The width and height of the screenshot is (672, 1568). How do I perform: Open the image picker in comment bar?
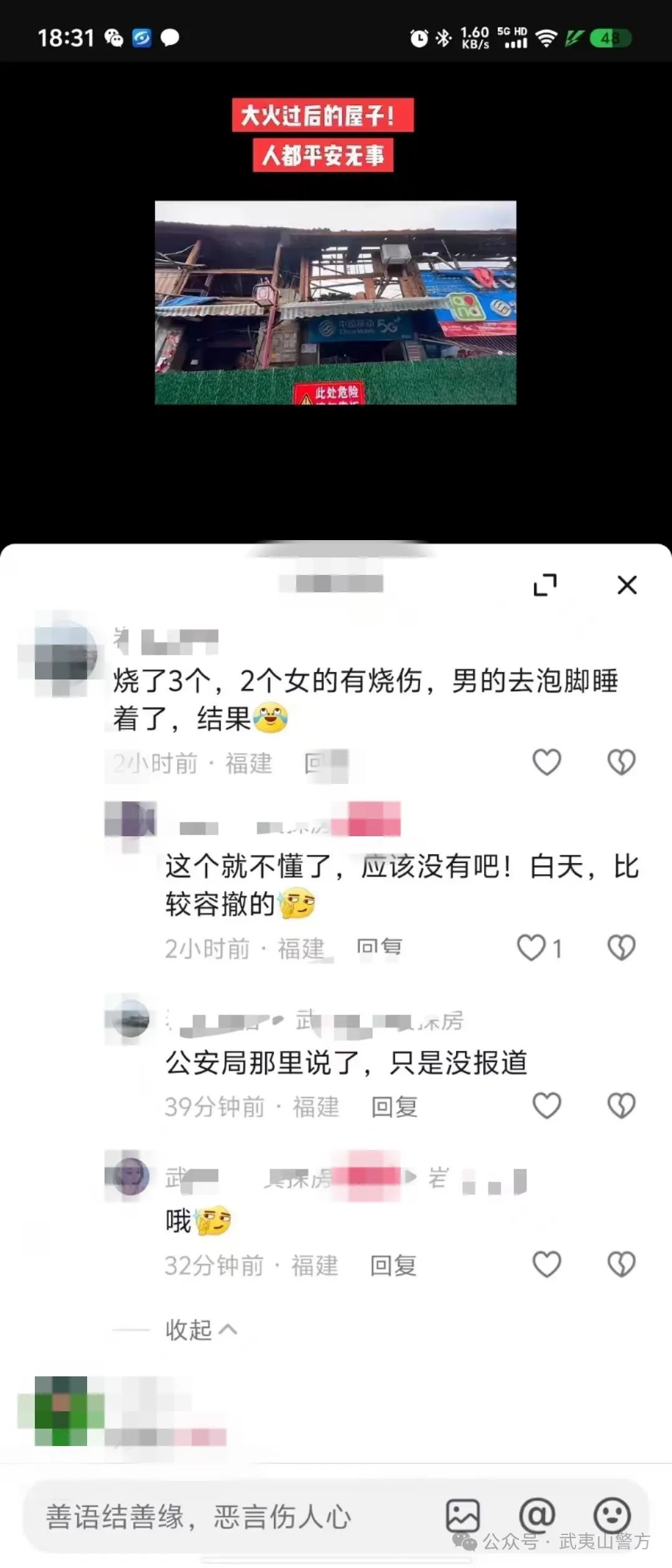463,1515
